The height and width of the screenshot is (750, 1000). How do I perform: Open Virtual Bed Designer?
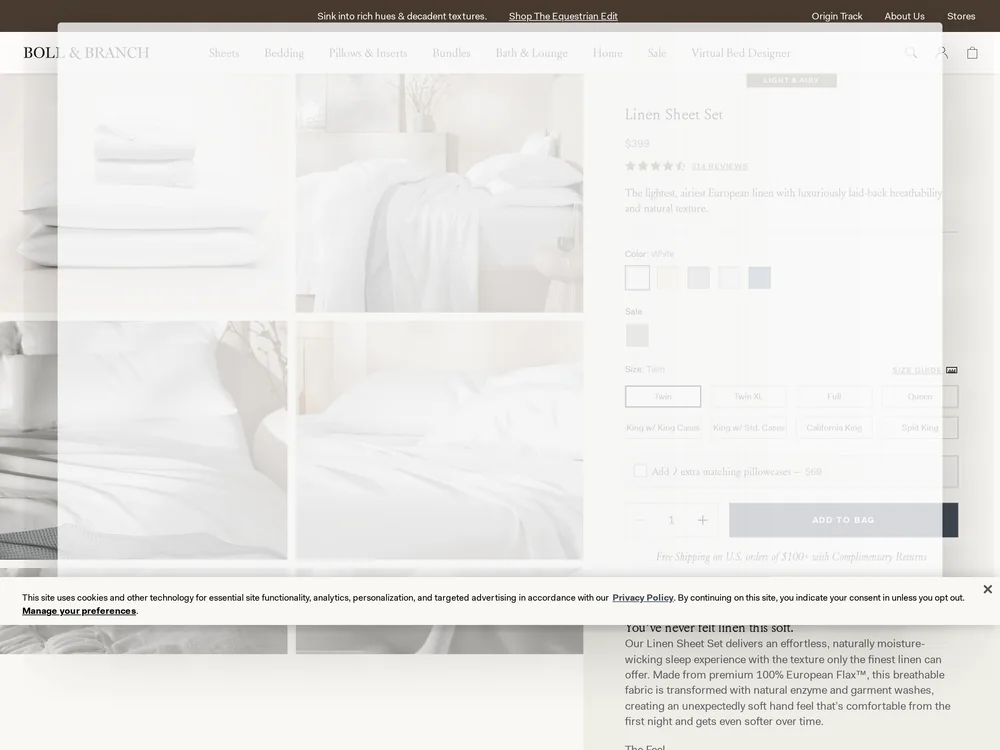[740, 53]
